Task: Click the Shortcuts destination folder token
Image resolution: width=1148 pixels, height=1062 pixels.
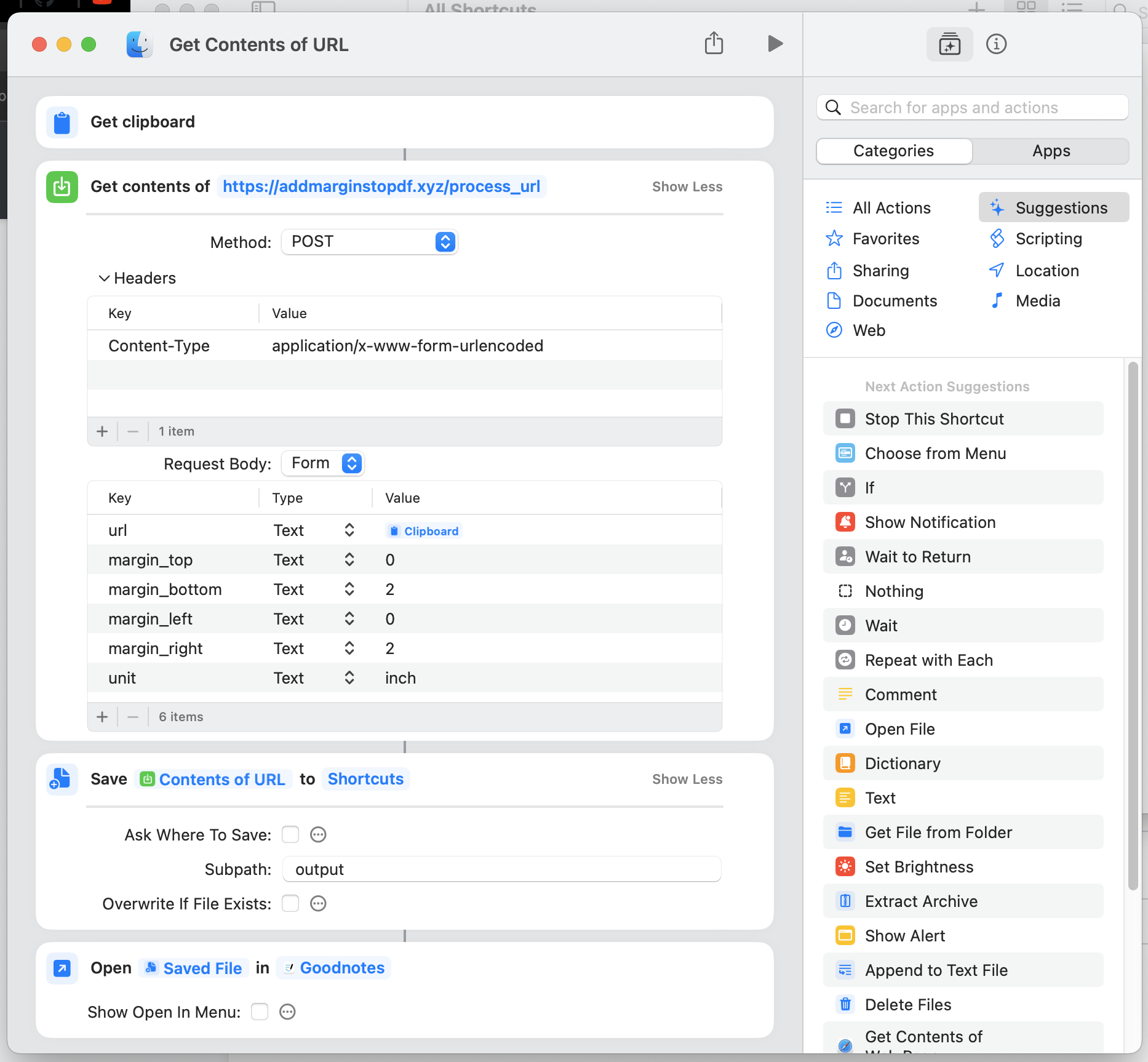Action: [365, 779]
